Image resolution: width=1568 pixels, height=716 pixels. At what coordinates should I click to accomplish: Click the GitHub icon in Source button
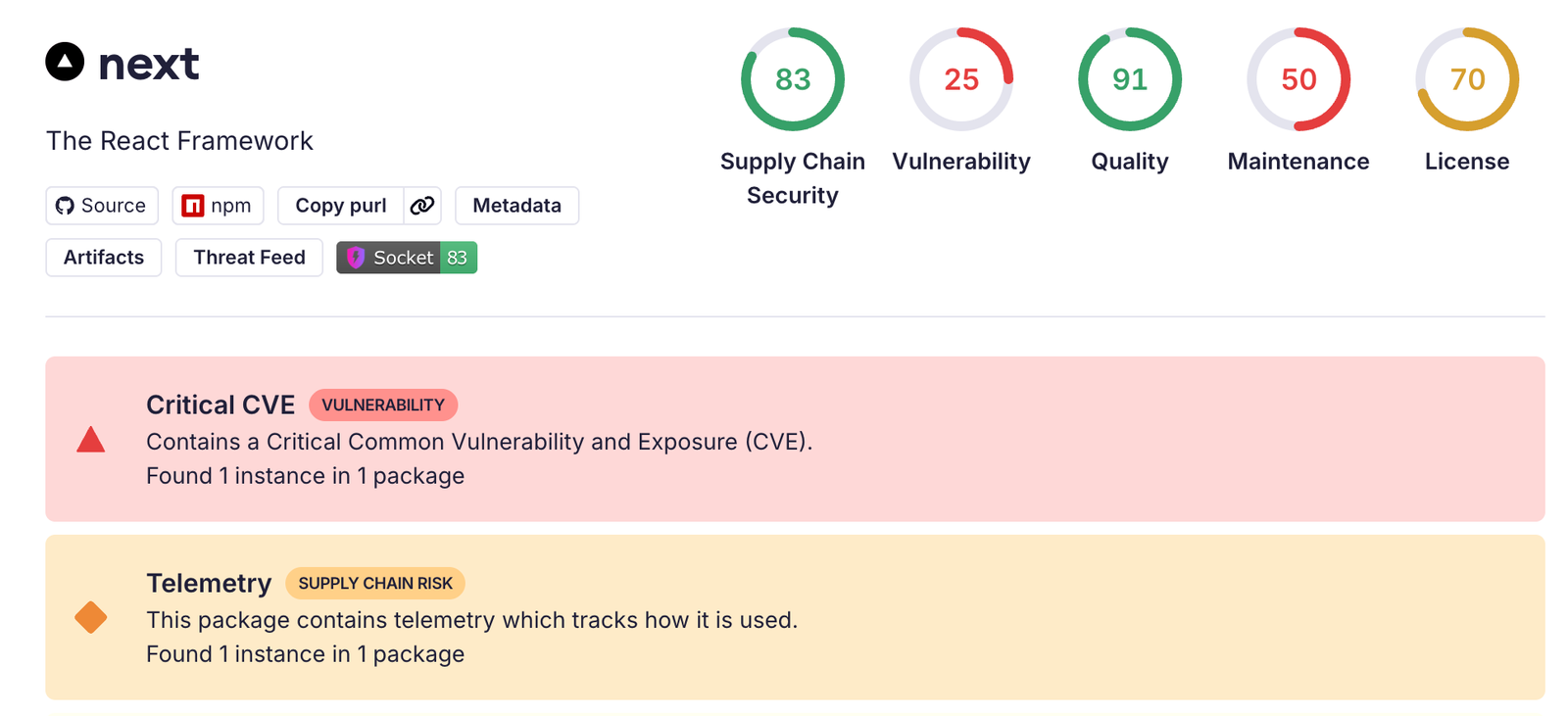point(65,206)
